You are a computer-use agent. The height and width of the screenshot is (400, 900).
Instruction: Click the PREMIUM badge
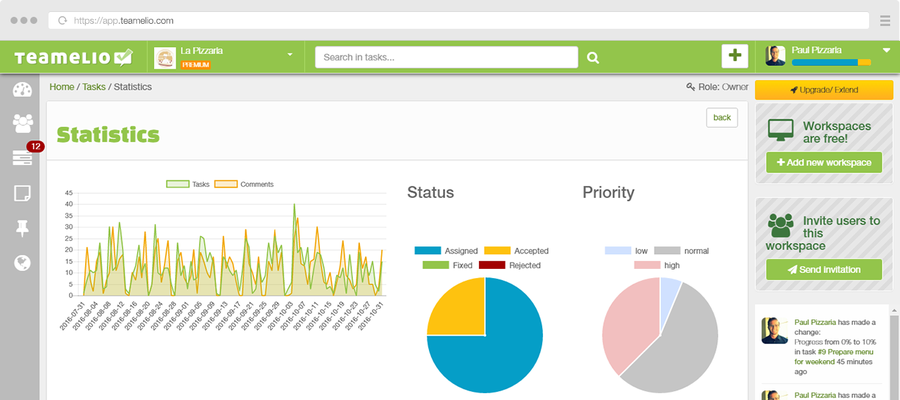[x=196, y=65]
